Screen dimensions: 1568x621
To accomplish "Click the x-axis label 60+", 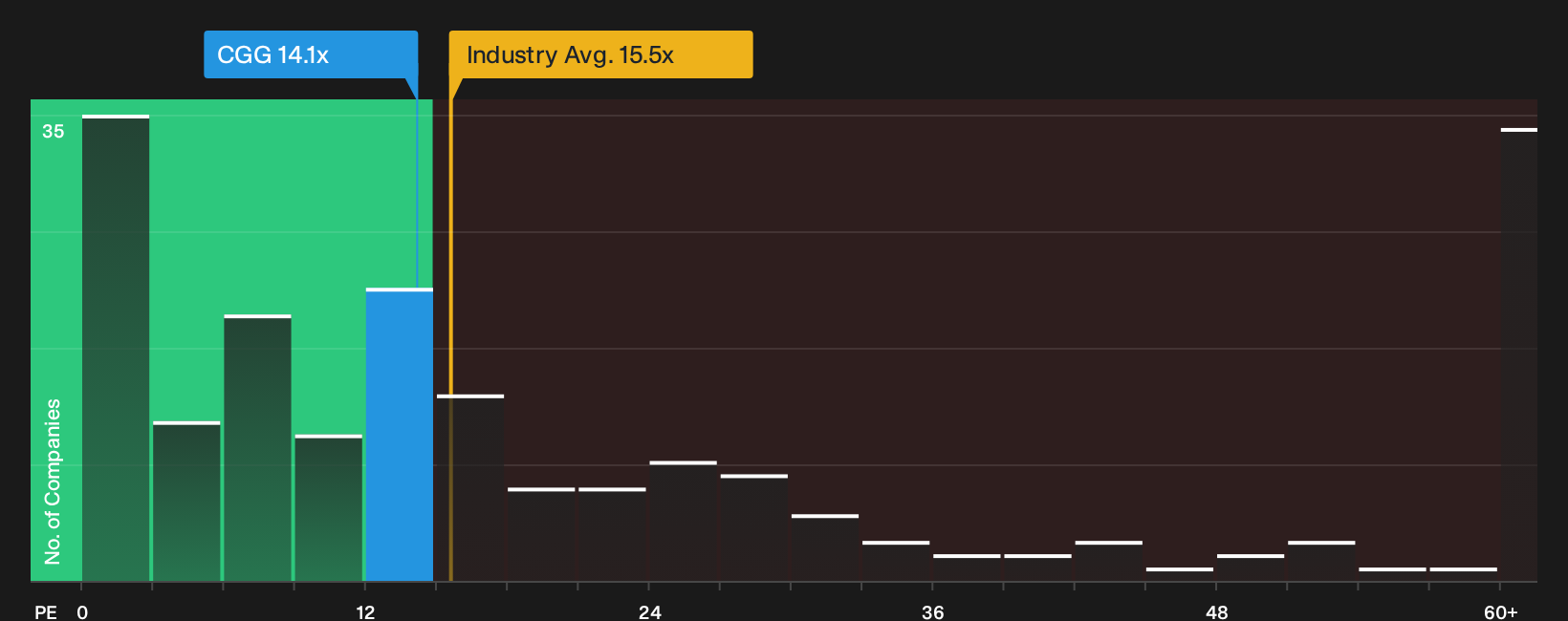I will tap(1501, 611).
